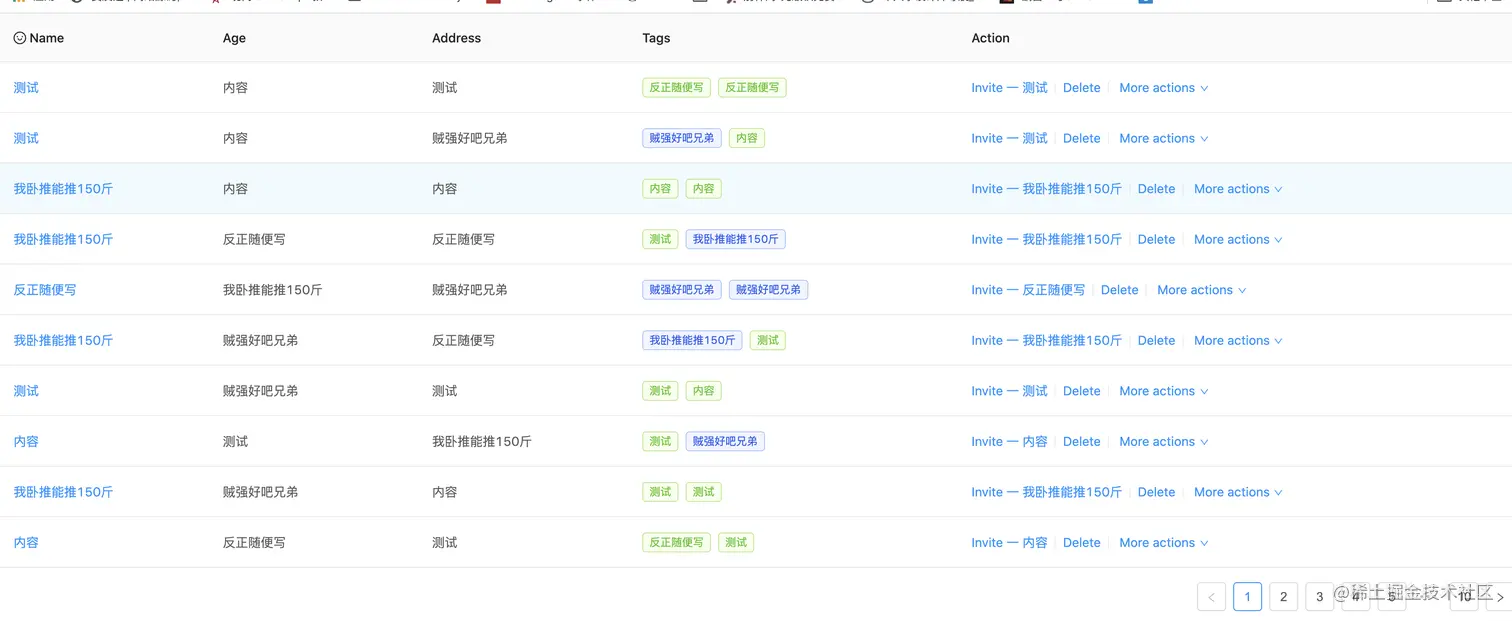The image size is (1512, 621).
Task: Click the green 内容 tag beside blue 贼强好吧兄弟 tag
Action: point(747,138)
